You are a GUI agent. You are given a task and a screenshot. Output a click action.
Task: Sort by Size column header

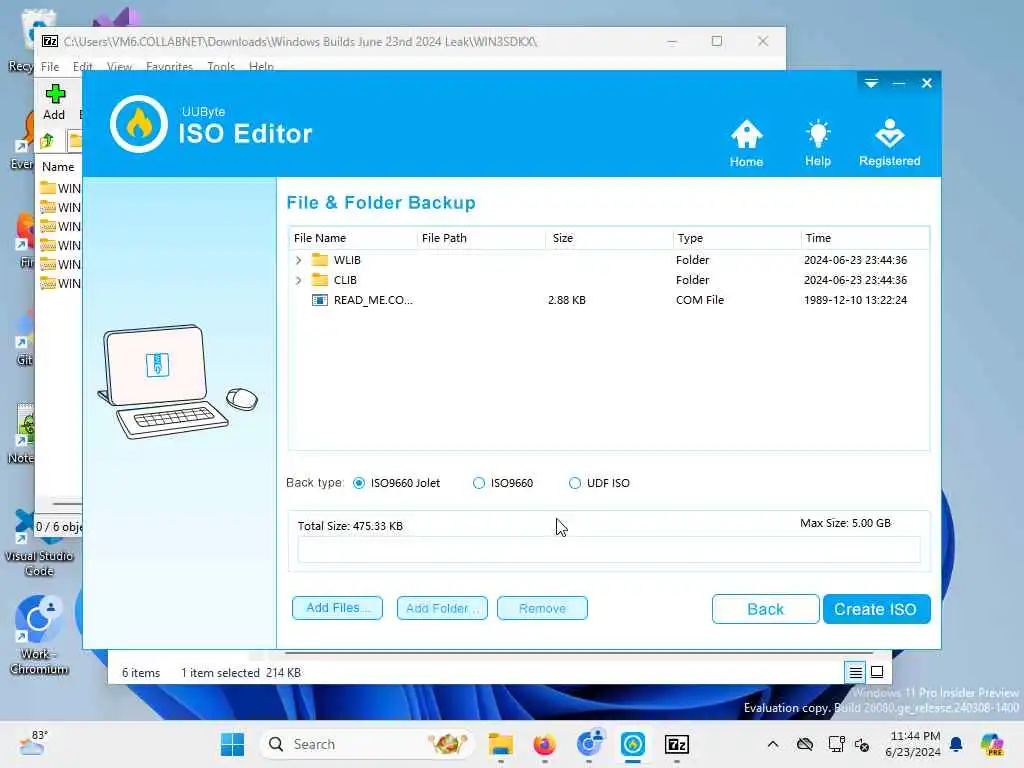pyautogui.click(x=609, y=238)
